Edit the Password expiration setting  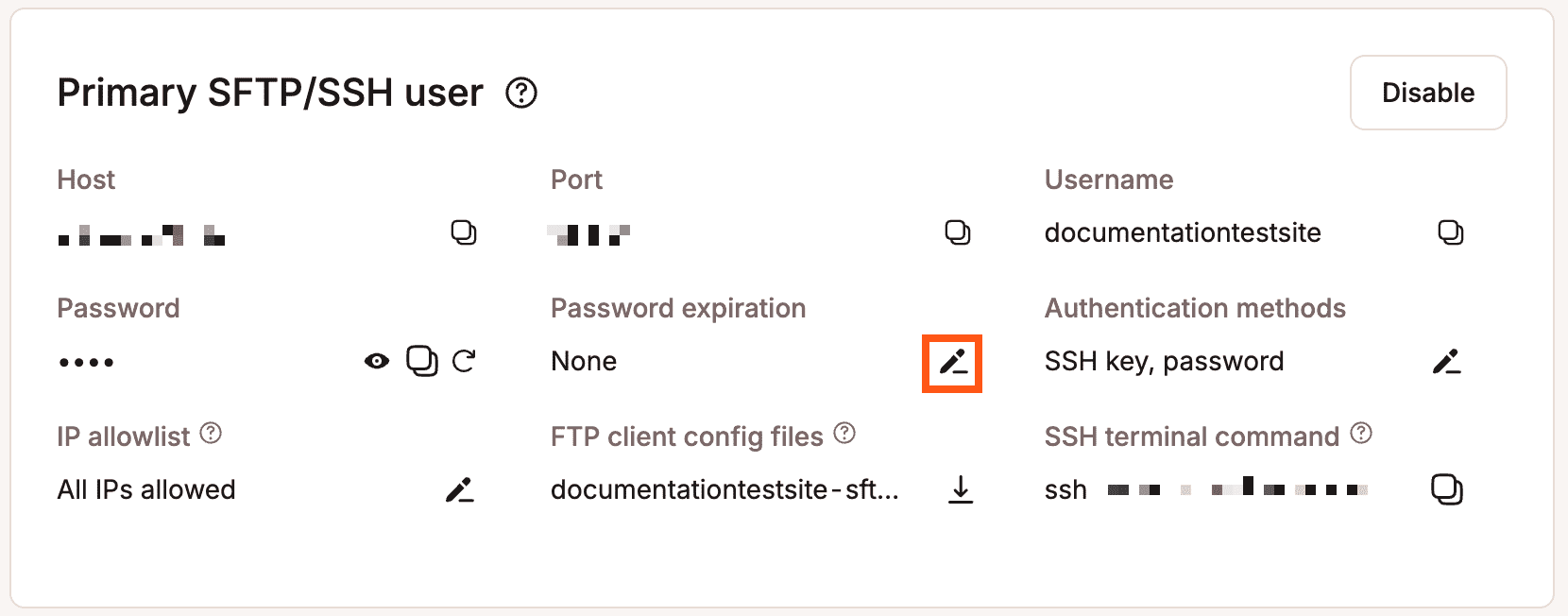952,363
